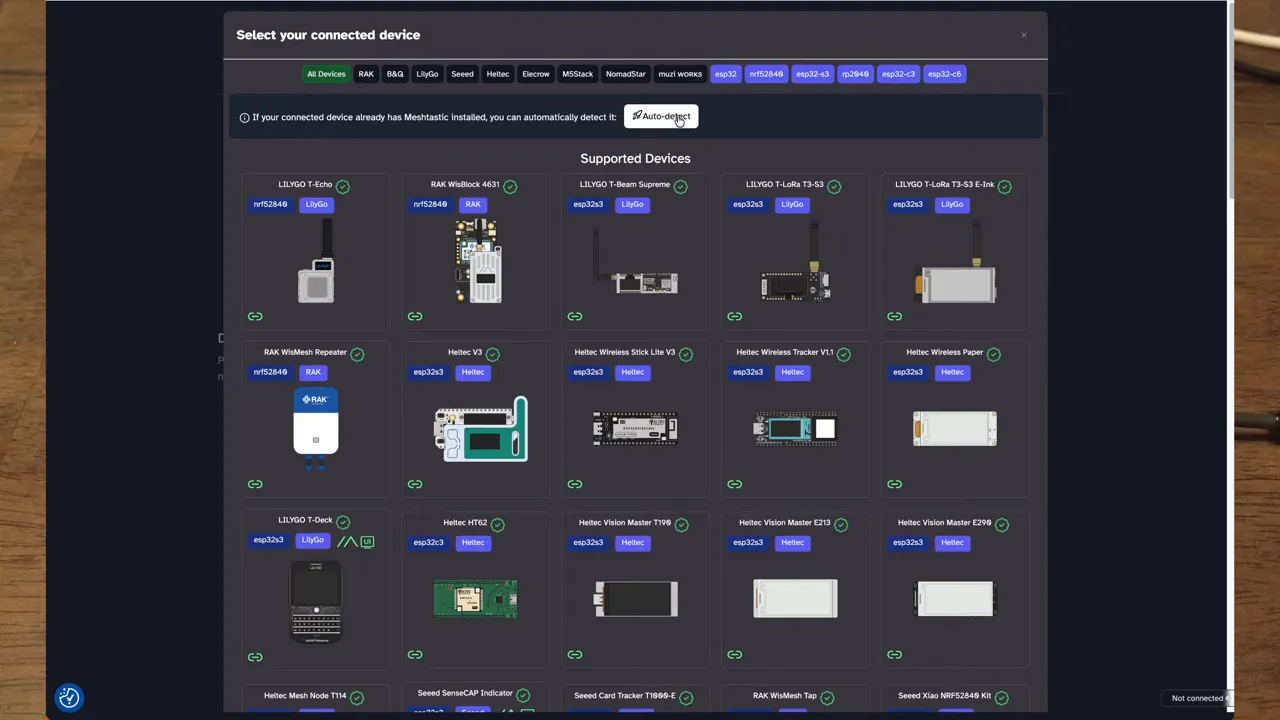Click the supported checkmark beside LILYGO T-Deck

[x=343, y=522]
